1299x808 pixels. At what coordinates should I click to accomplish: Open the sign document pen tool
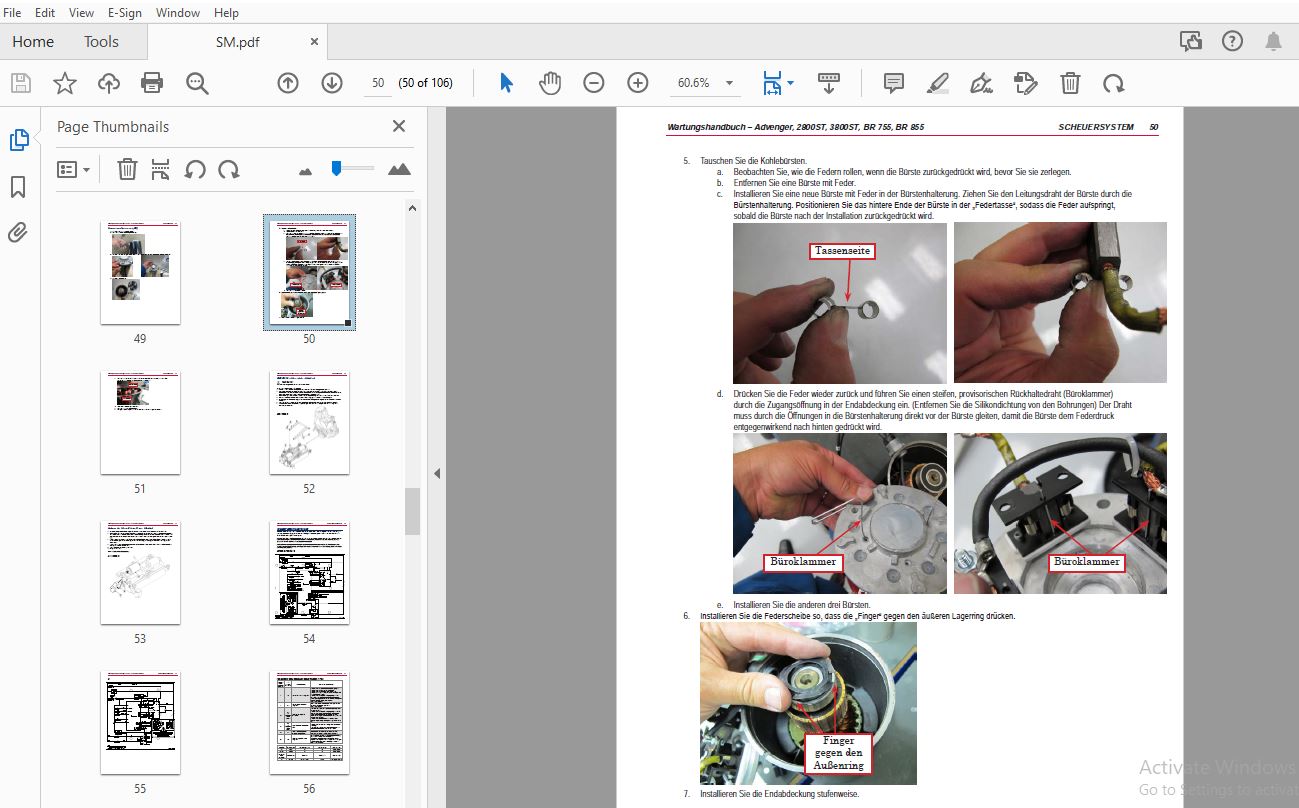click(x=982, y=83)
